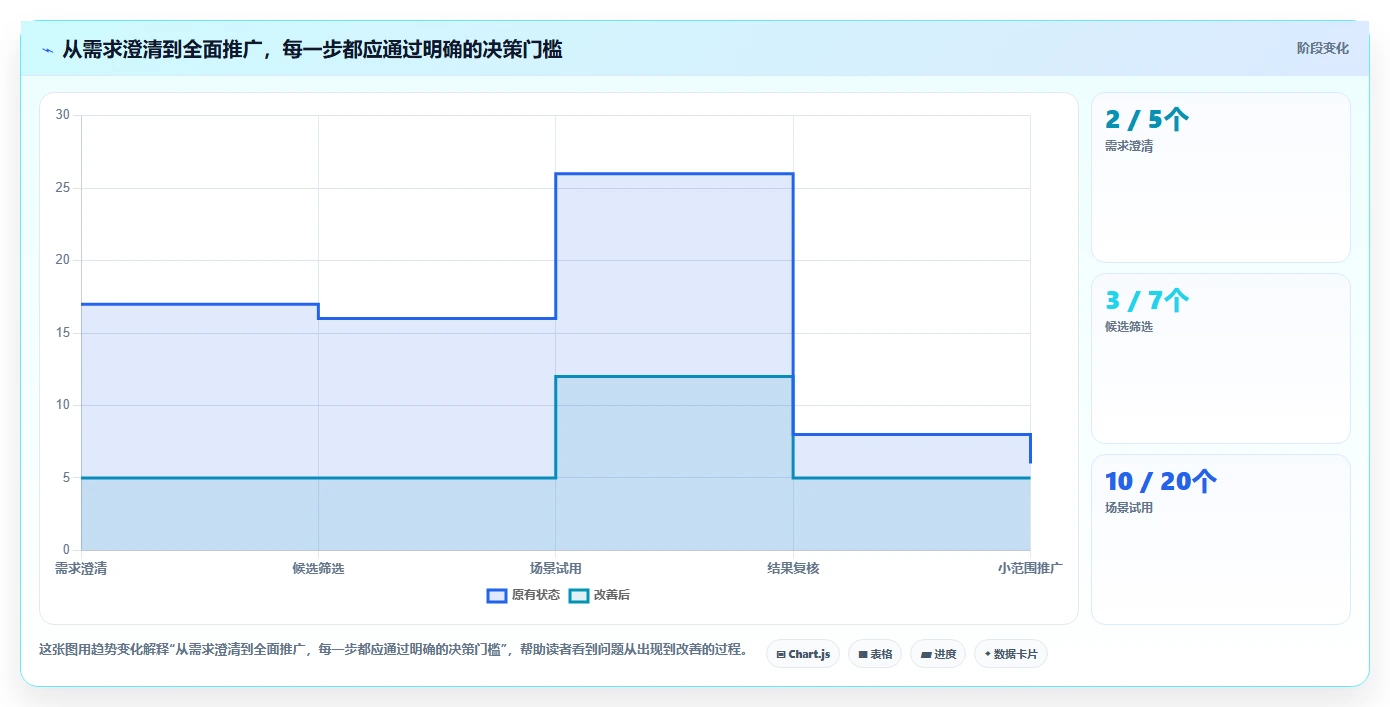Click the y-axis value 15
This screenshot has height=707, width=1390.
click(63, 333)
